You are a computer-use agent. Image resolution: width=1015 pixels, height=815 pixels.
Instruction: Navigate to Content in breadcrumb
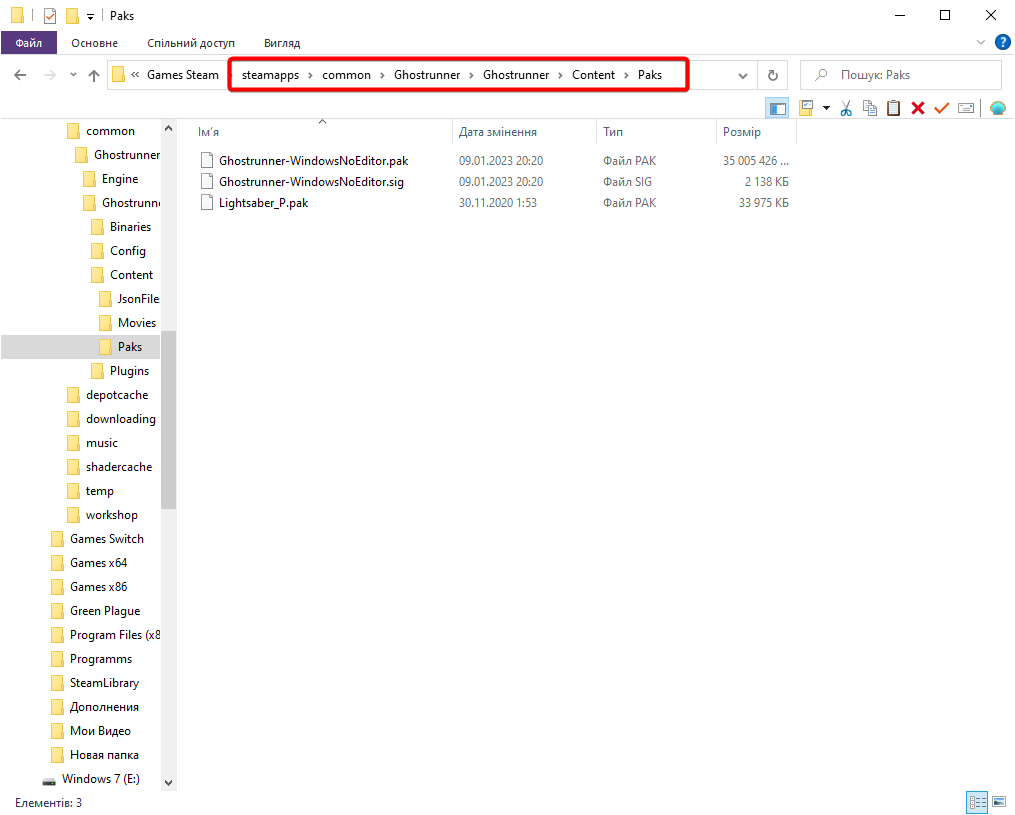click(x=594, y=75)
